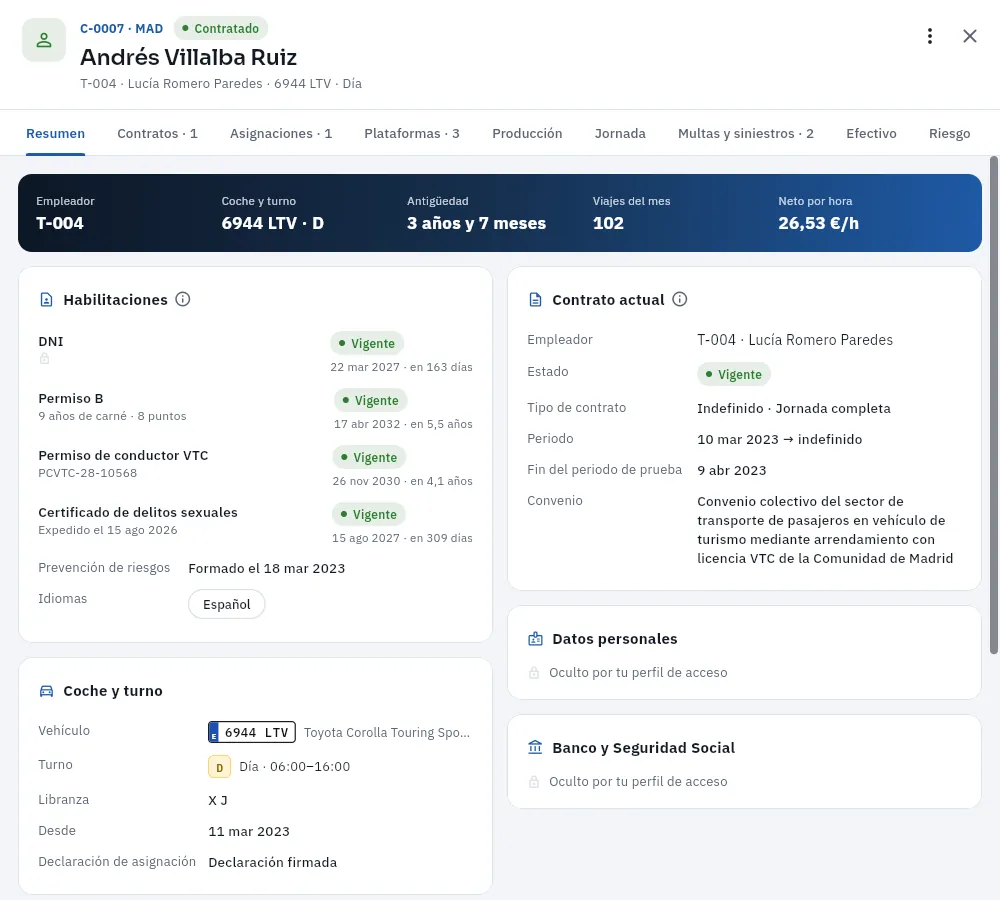The width and height of the screenshot is (1000, 900).
Task: Switch to the Contratos · 1 tab
Action: coord(158,133)
